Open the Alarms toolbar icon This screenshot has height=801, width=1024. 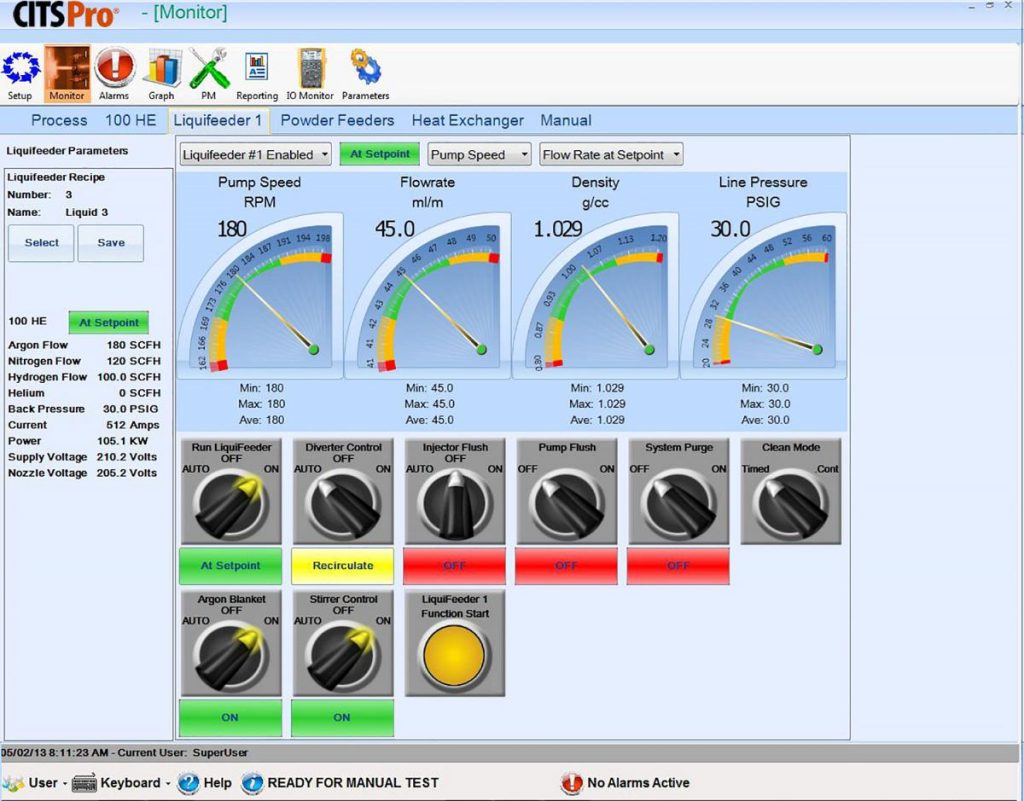114,74
